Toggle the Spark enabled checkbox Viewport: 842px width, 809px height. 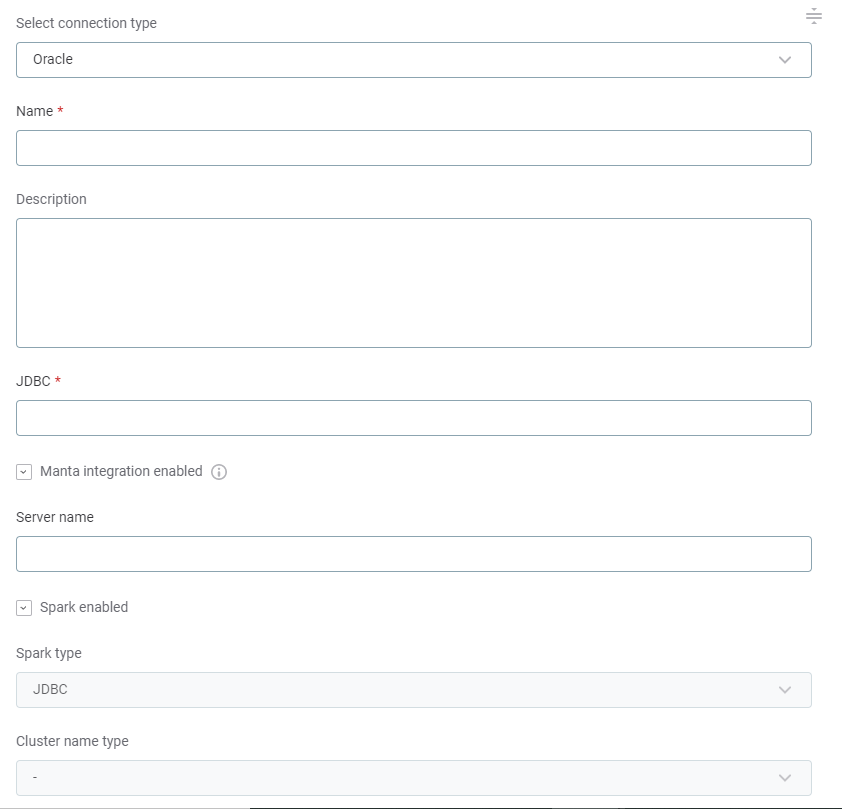click(25, 608)
